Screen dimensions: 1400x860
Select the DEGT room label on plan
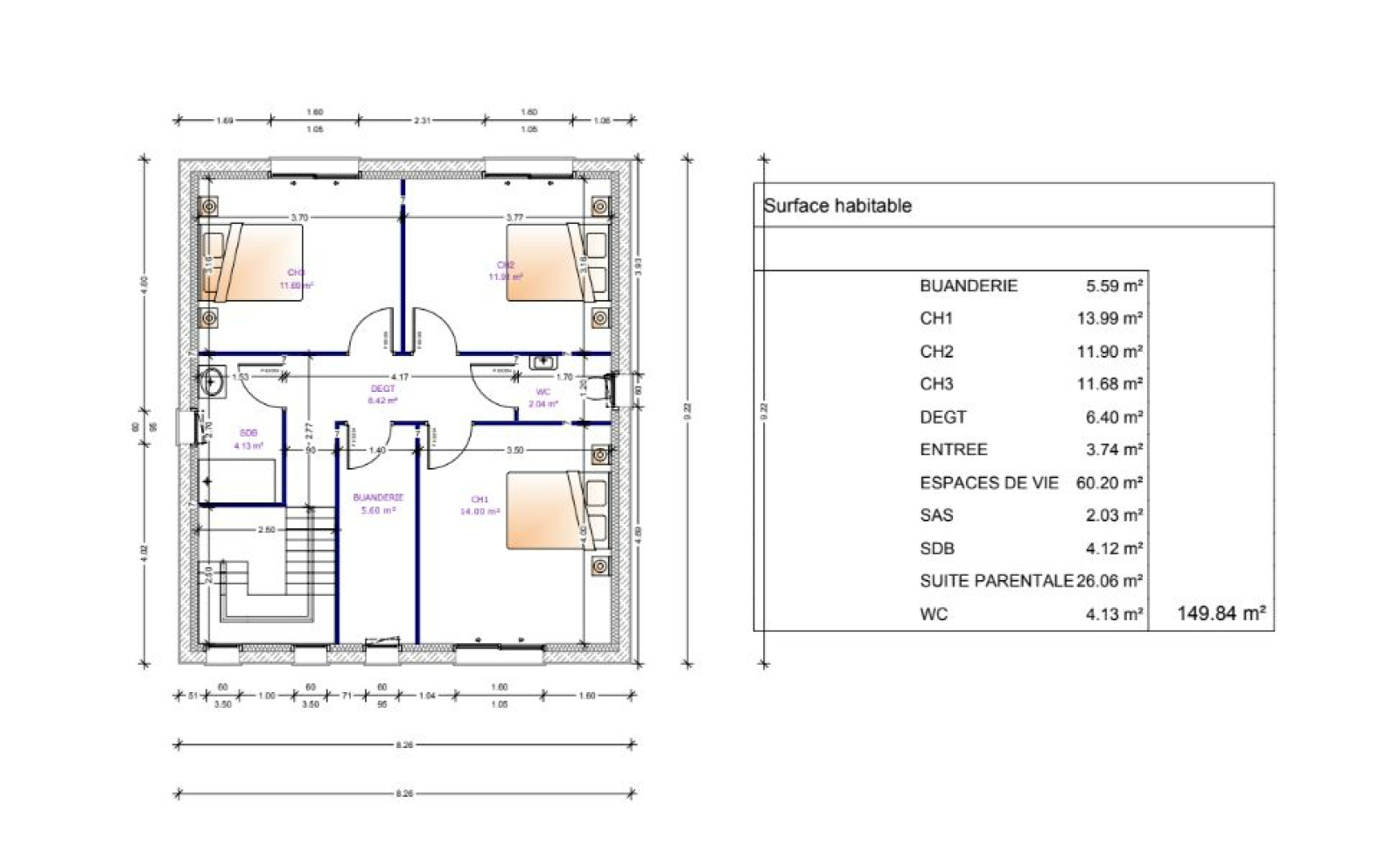point(382,395)
